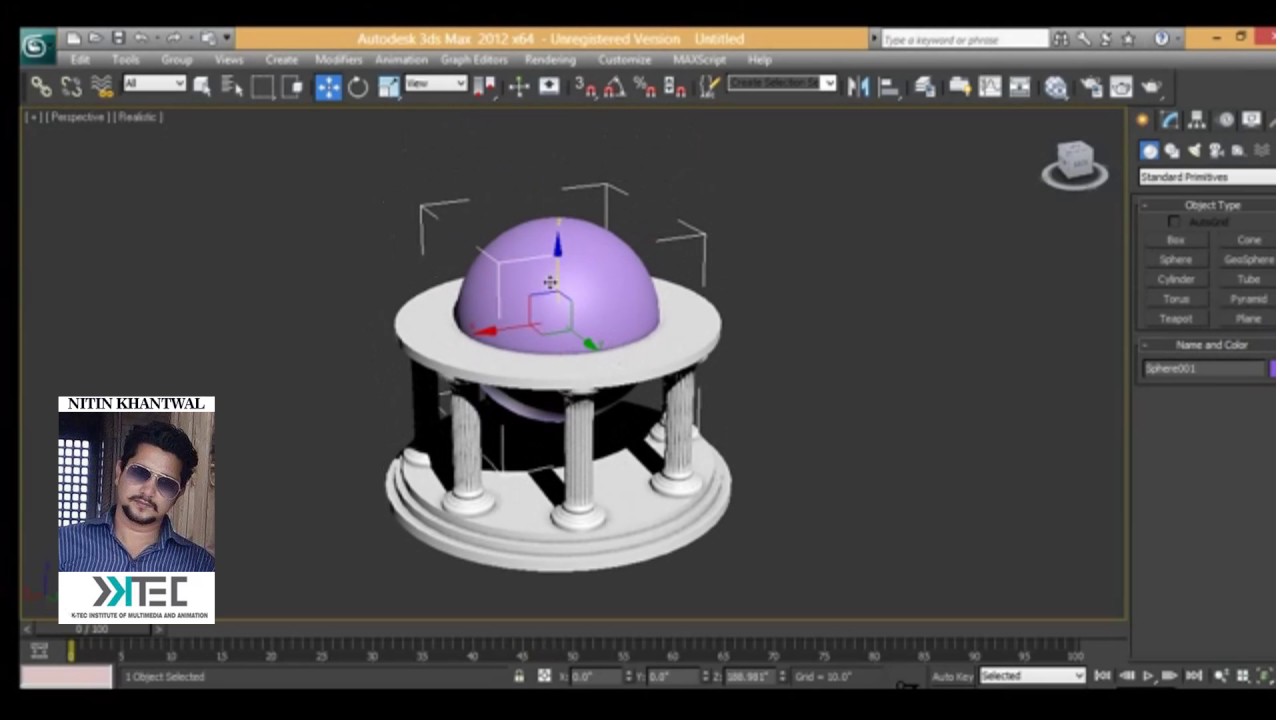Screen dimensions: 1280x720
Task: Click the Render Production teapot icon
Action: pyautogui.click(x=1151, y=87)
